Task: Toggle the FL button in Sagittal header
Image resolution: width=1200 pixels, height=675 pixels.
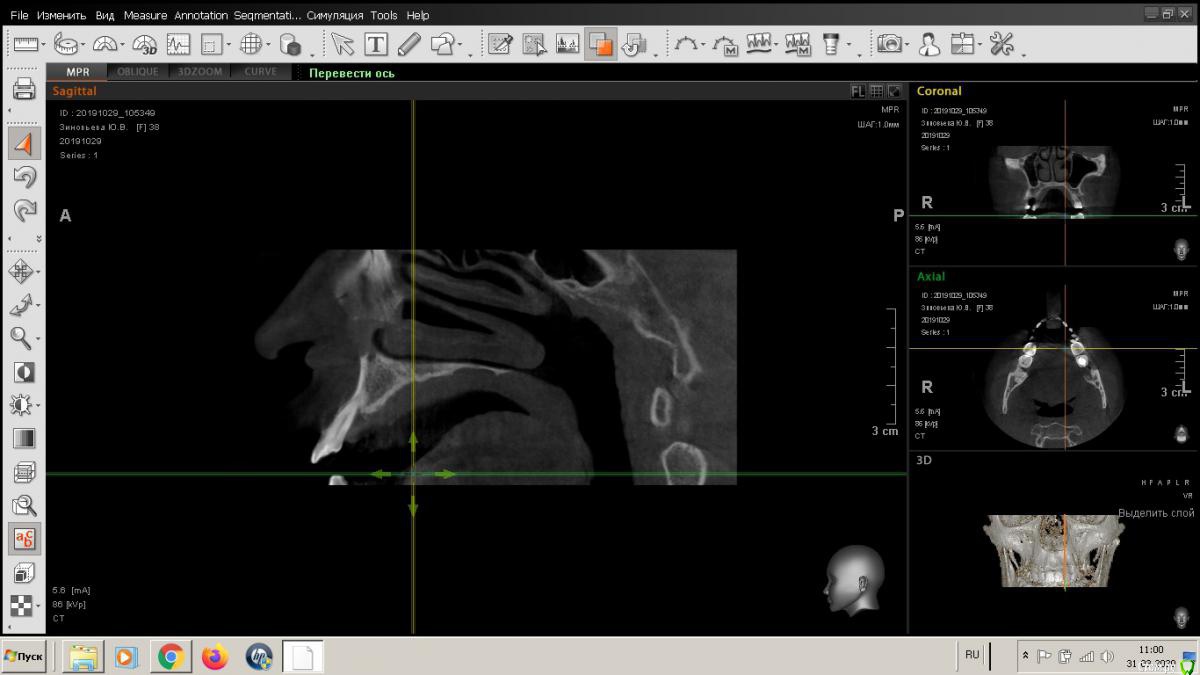Action: pos(858,91)
